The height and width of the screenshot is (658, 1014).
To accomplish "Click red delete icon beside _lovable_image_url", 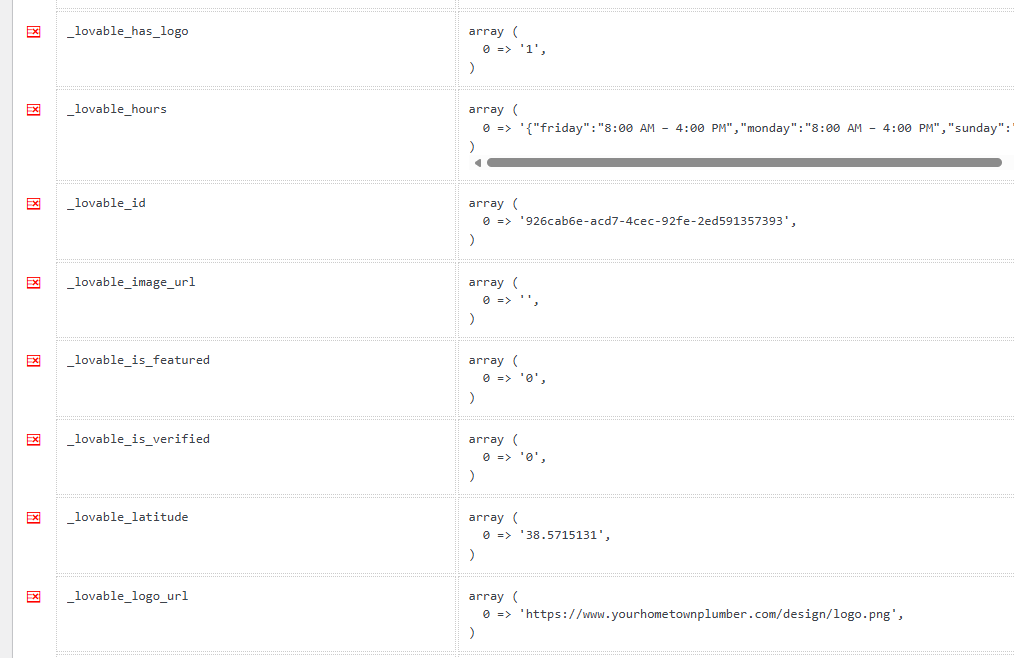I will tap(34, 283).
